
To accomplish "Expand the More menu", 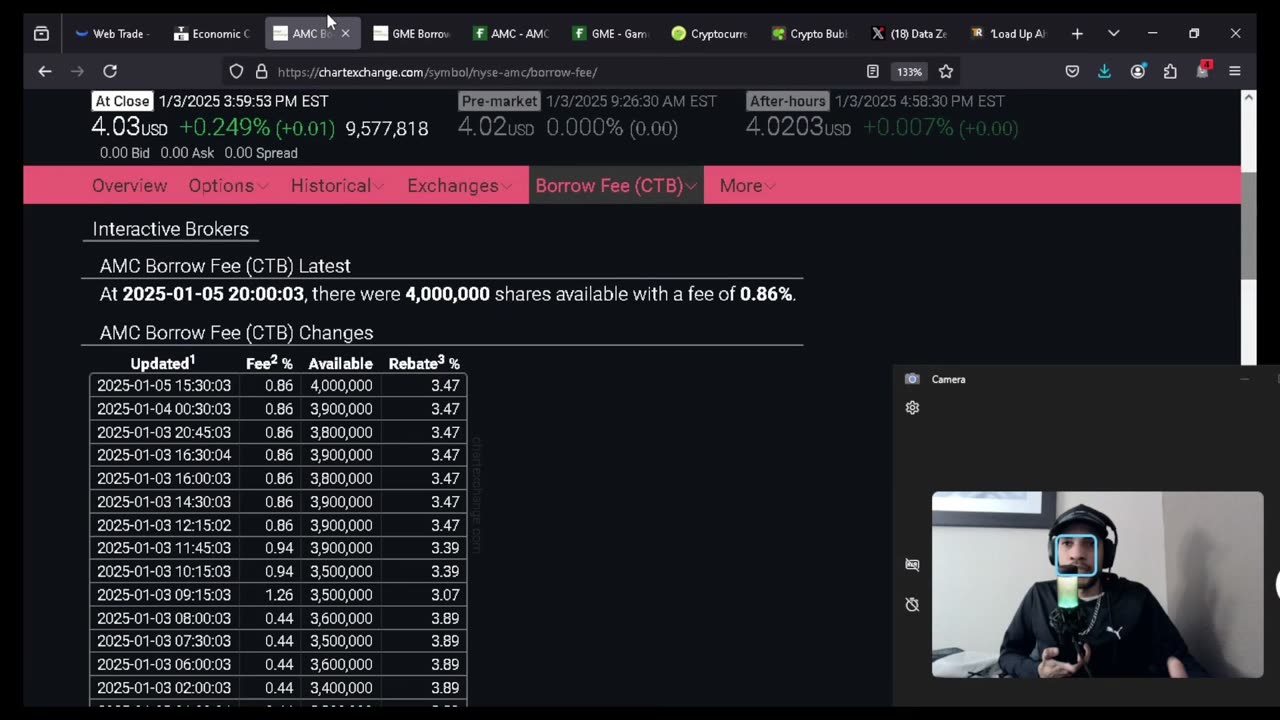I will (x=747, y=186).
